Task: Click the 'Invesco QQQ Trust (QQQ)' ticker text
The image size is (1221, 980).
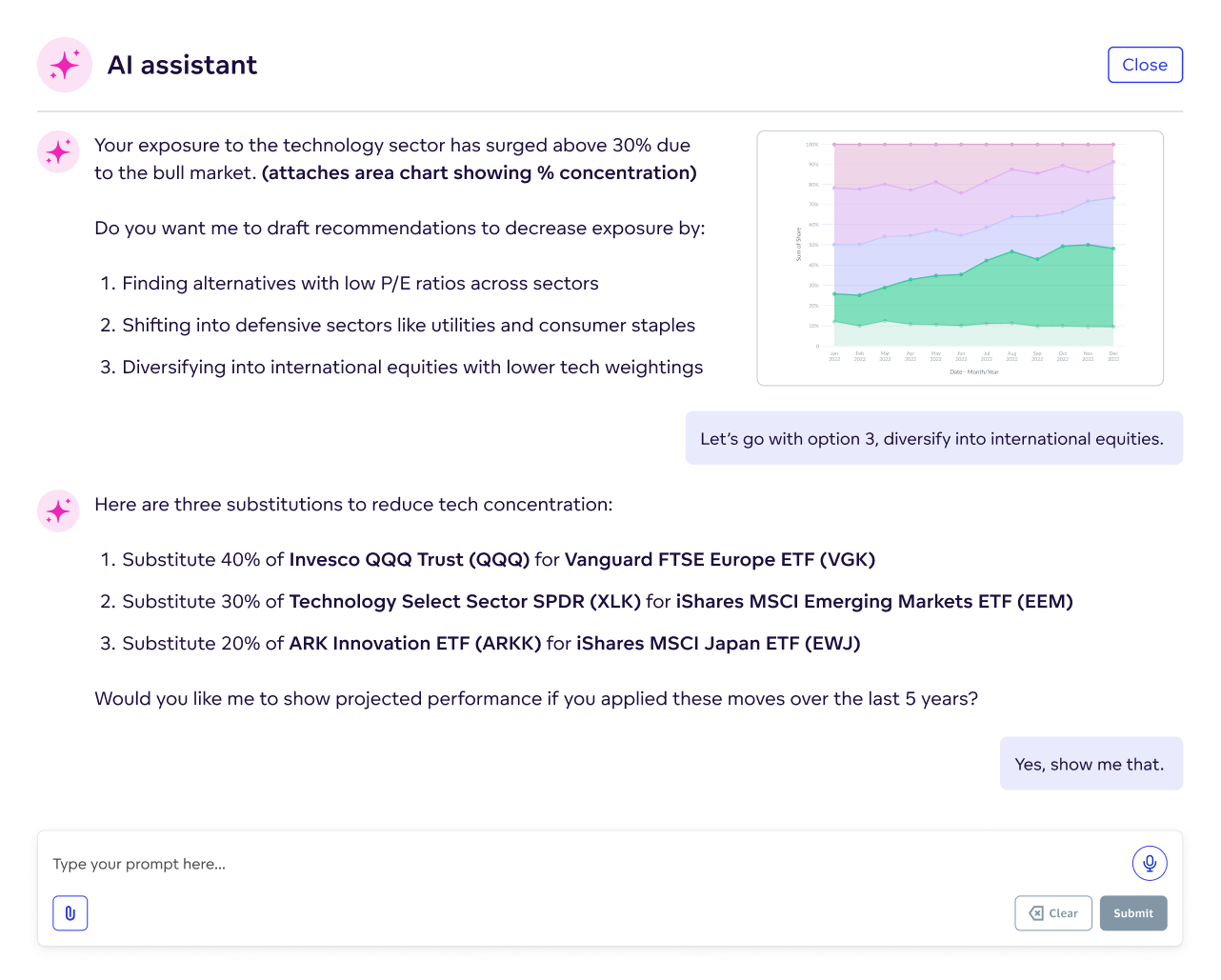Action: pos(410,559)
